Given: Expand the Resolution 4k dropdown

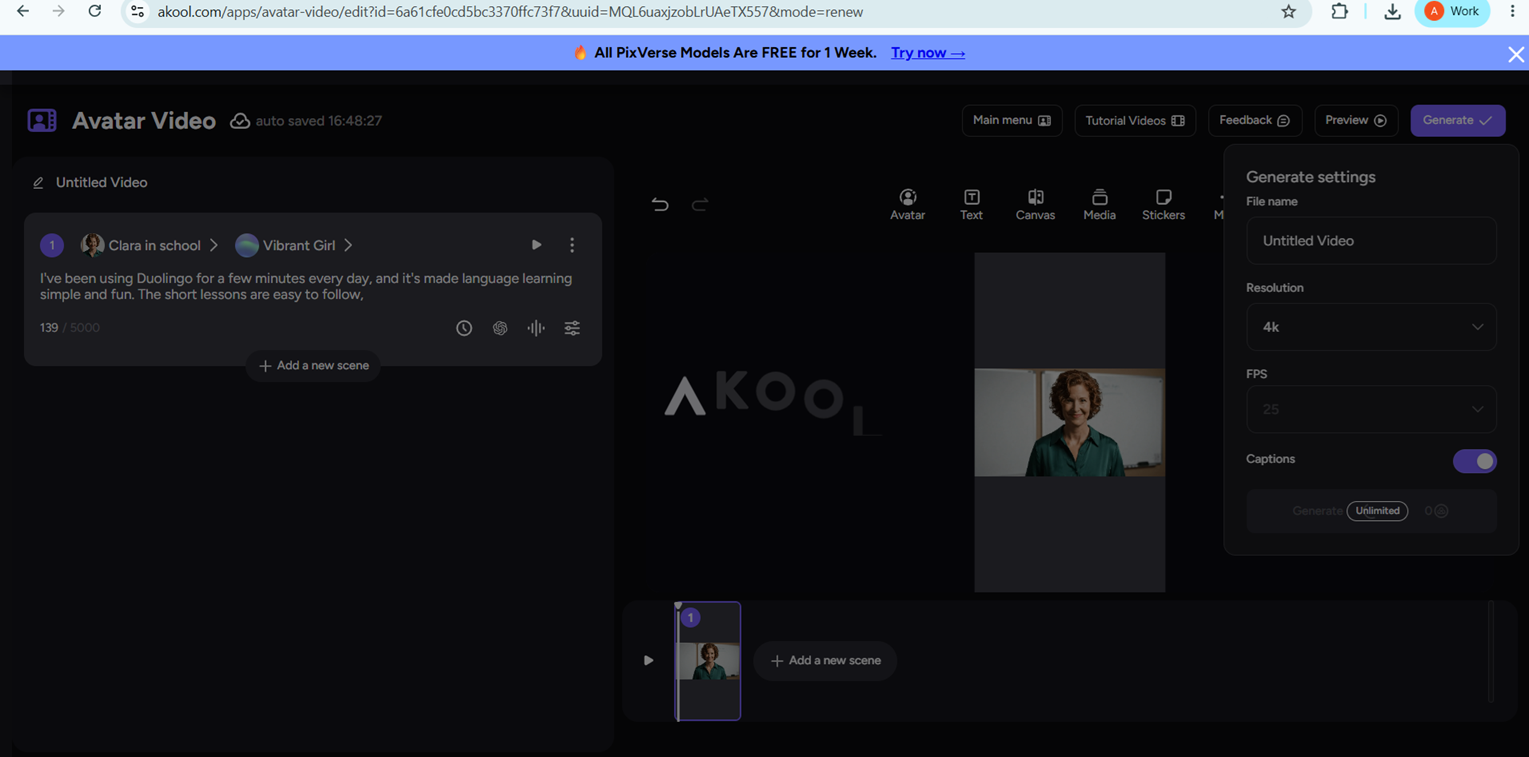Looking at the screenshot, I should pos(1371,327).
